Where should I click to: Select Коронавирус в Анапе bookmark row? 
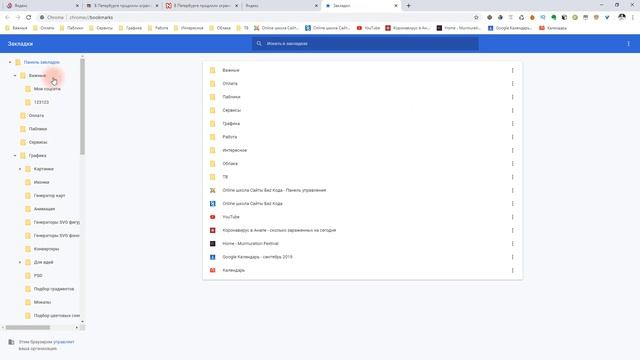tap(362, 231)
